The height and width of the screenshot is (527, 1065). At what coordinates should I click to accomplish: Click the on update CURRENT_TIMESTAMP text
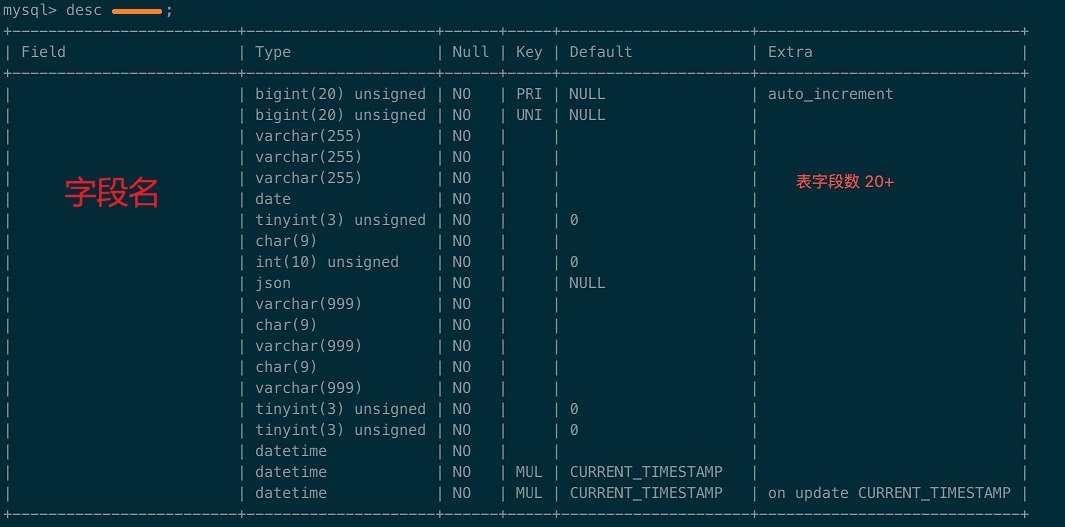click(889, 493)
